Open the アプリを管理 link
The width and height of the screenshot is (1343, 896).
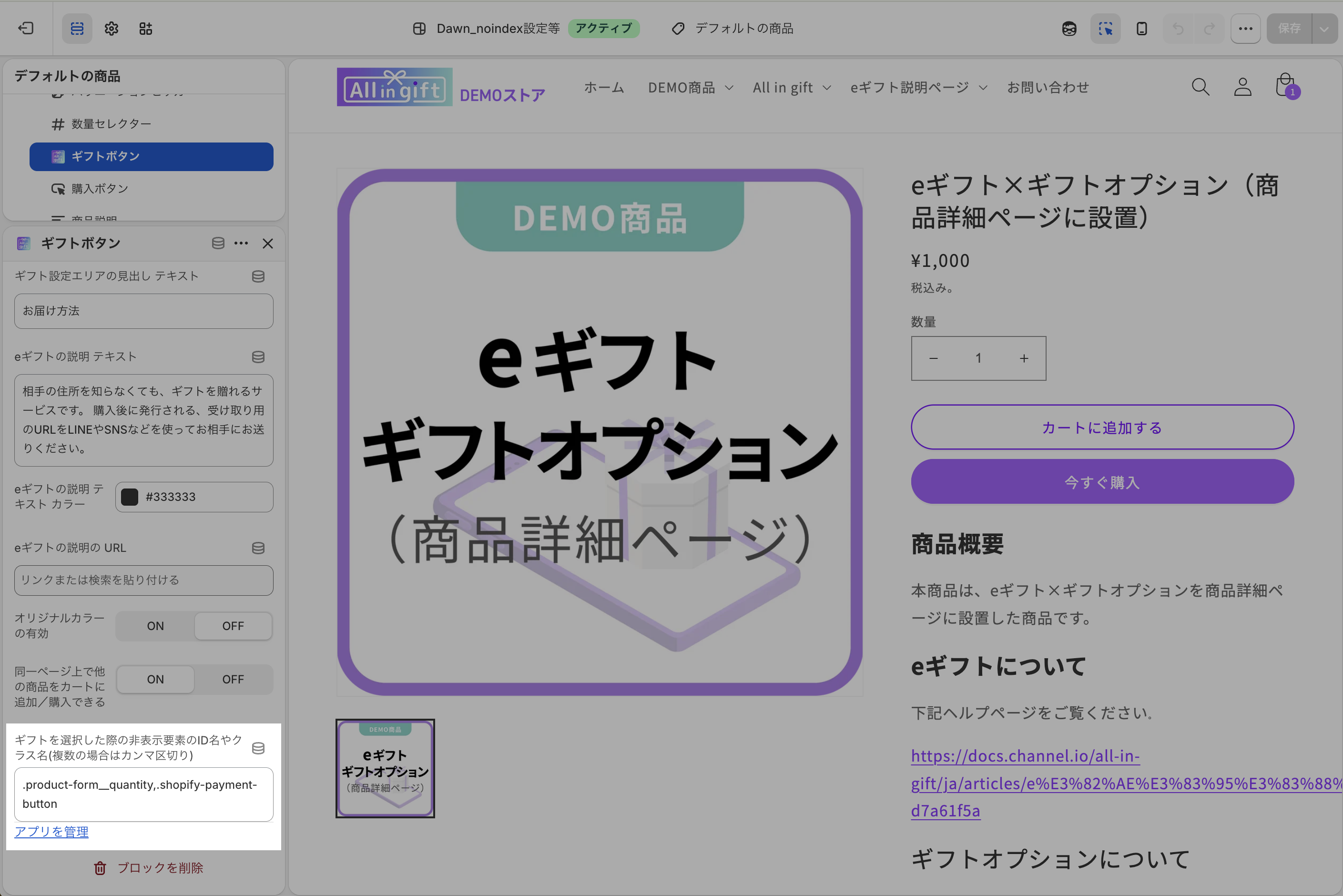coord(51,832)
